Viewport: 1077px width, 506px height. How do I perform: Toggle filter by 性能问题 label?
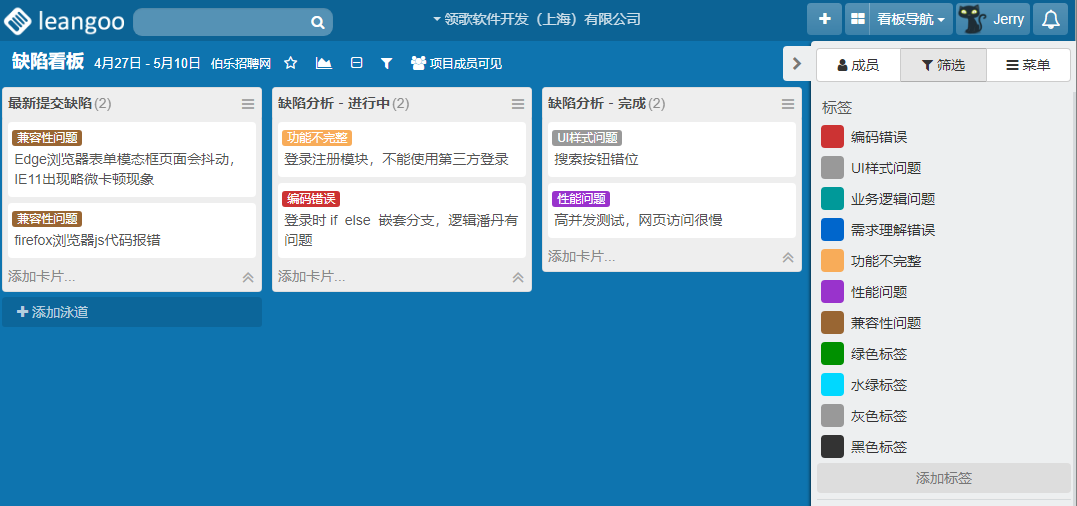(x=879, y=292)
